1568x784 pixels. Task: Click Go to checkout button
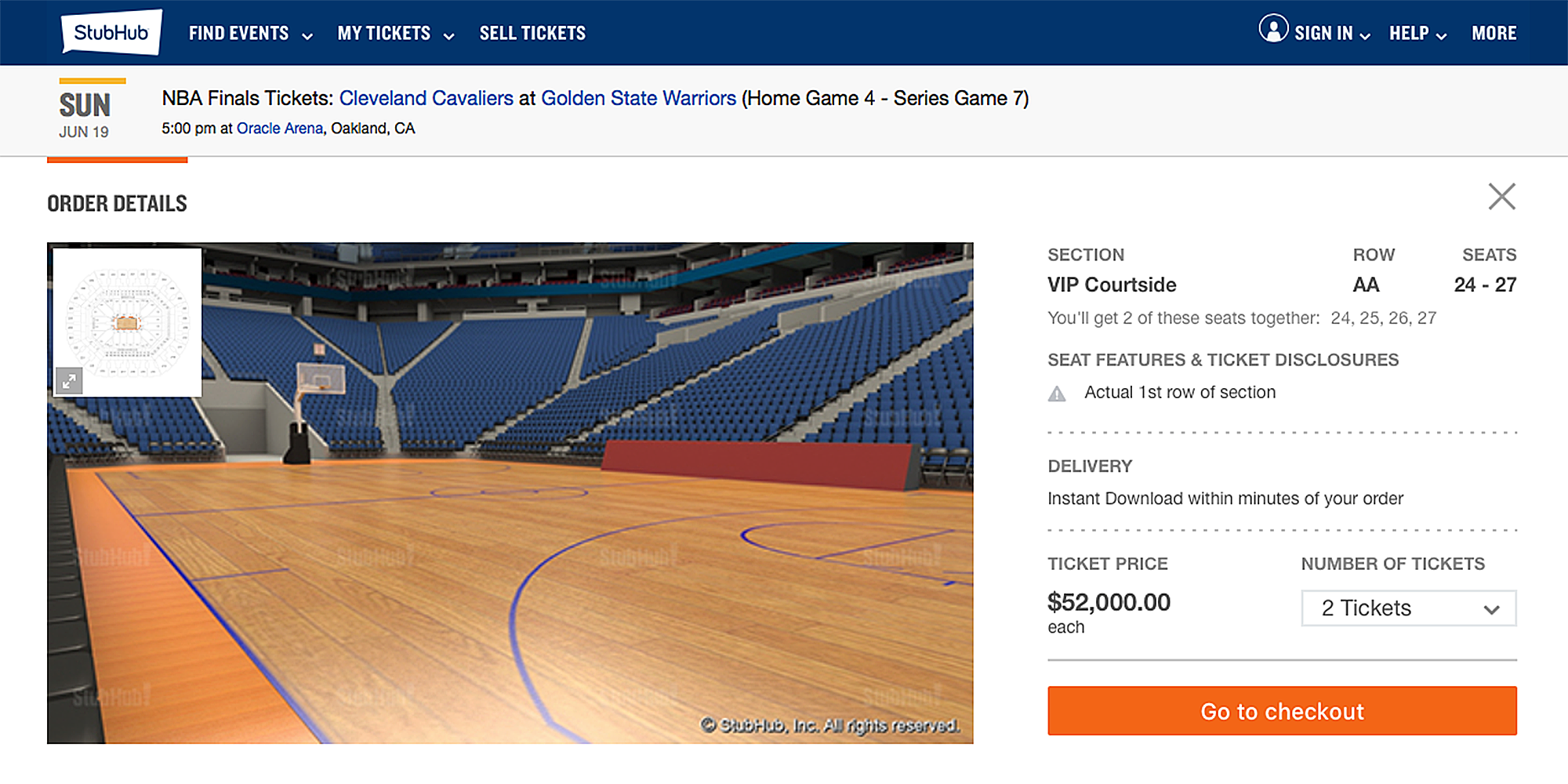tap(1282, 711)
